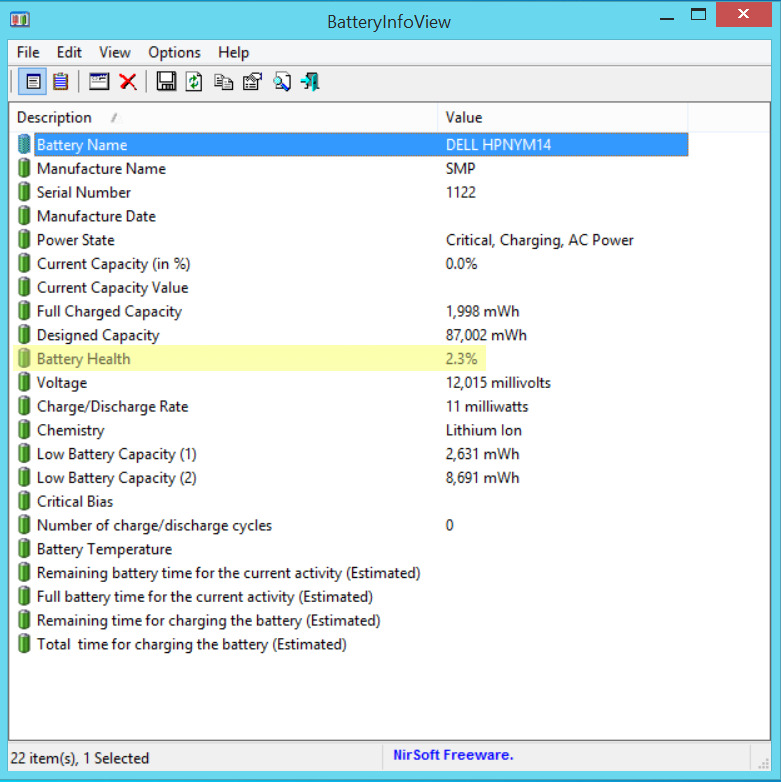Click the 22 item(s), 1 Selected status text

80,758
